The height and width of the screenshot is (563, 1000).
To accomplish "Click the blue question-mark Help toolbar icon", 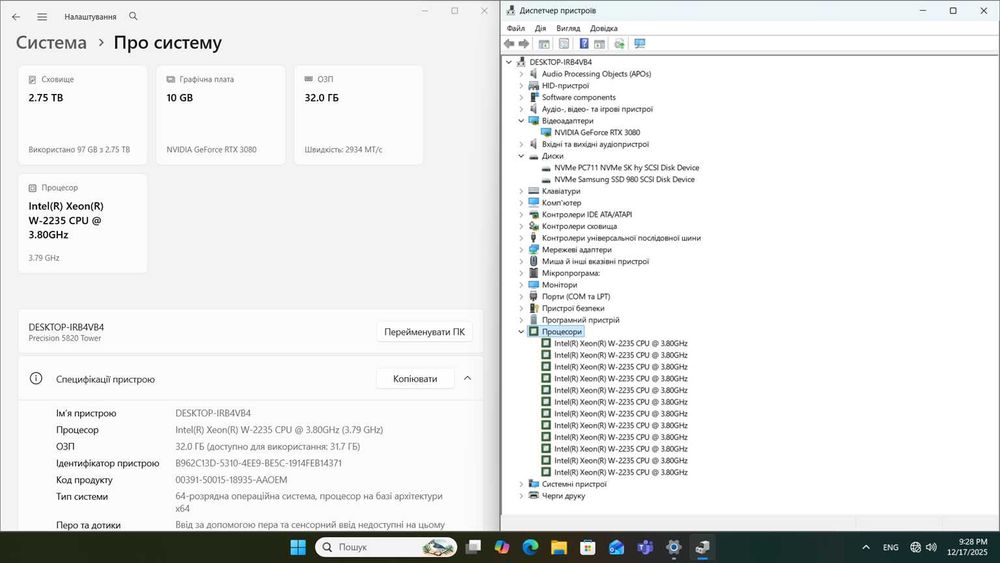I will (x=584, y=43).
